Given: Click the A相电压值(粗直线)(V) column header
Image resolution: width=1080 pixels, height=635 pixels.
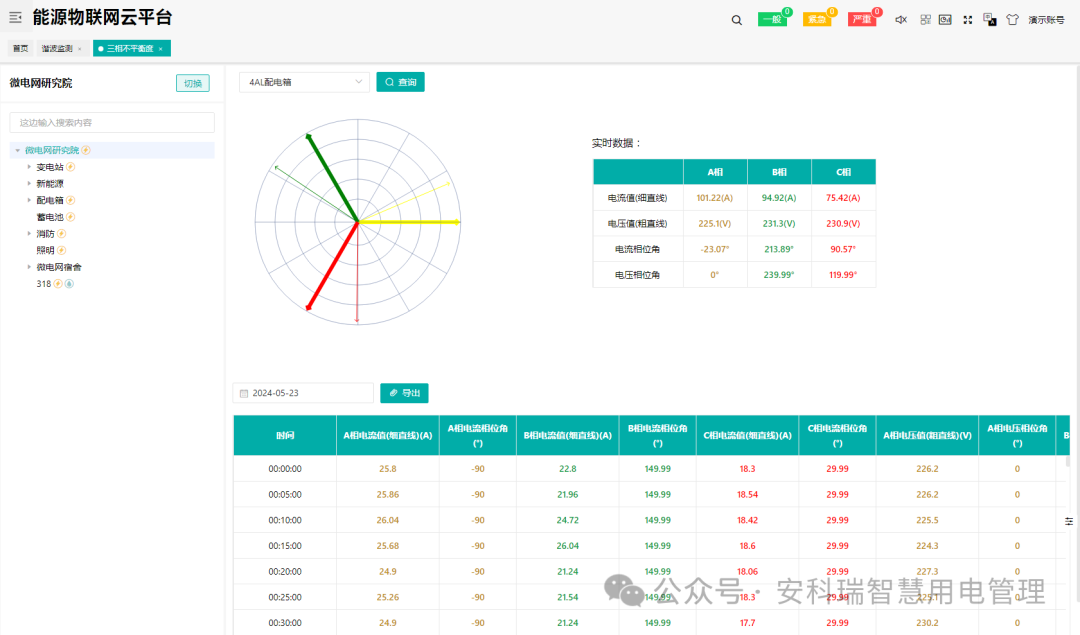Looking at the screenshot, I should [927, 435].
